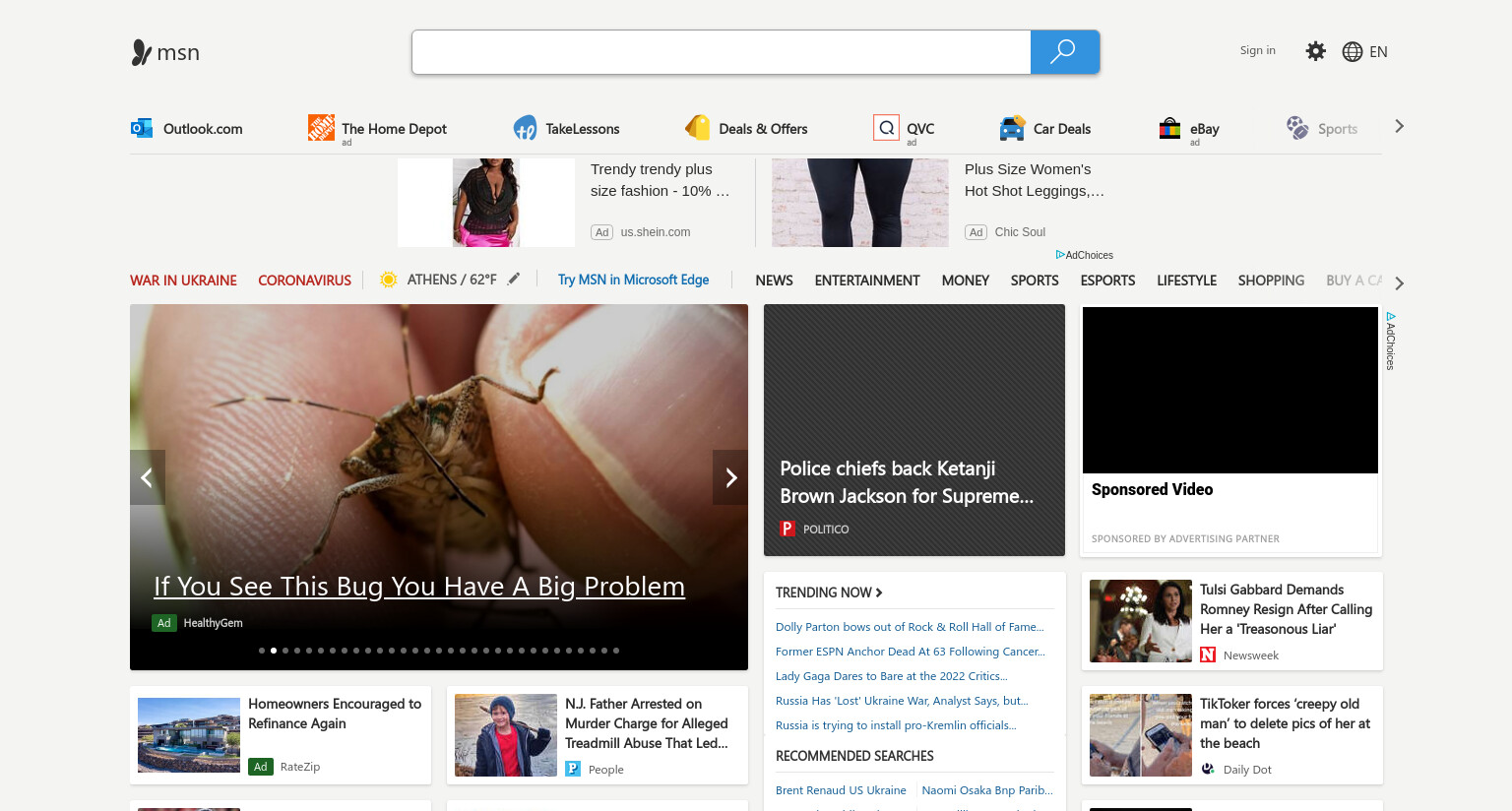Viewport: 1512px width, 811px height.
Task: Open language globe icon labeled EN
Action: coord(1353,52)
